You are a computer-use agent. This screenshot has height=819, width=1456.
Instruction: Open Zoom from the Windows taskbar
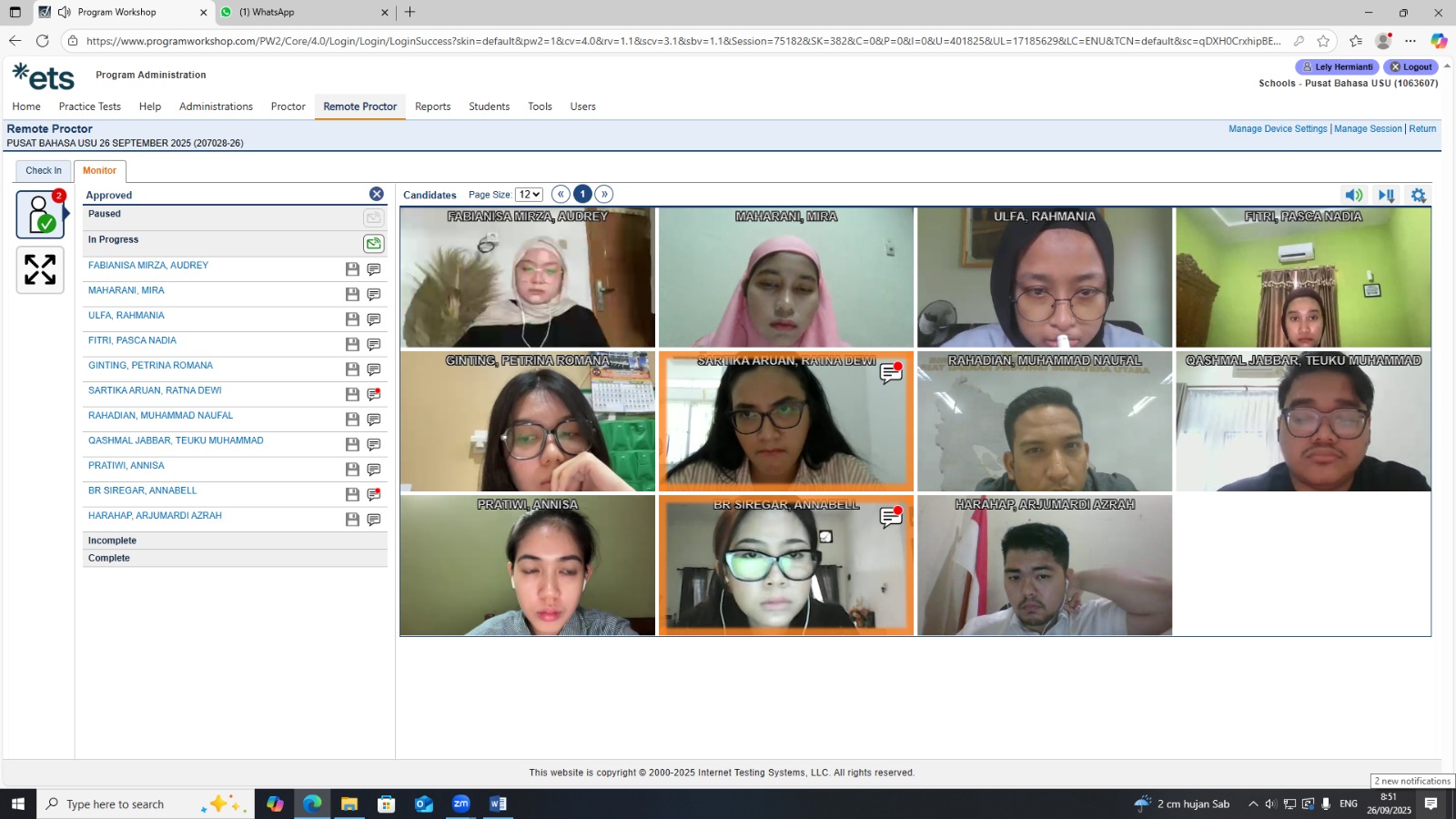461,804
